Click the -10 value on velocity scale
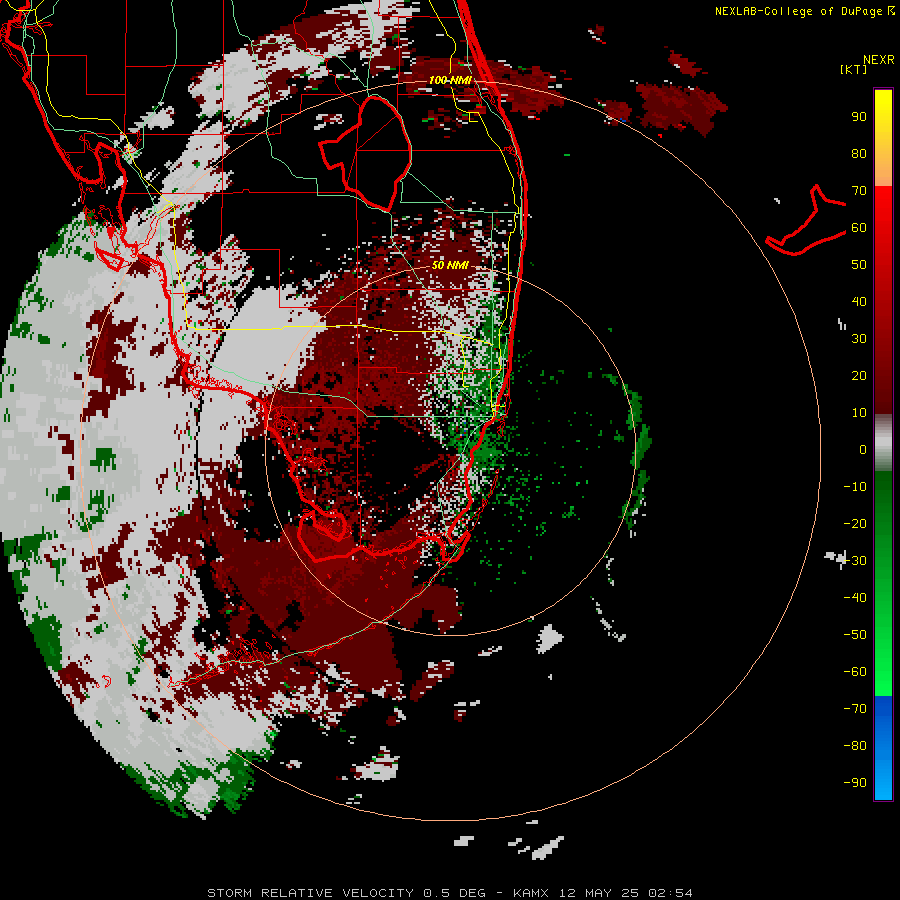The height and width of the screenshot is (900, 900). tap(855, 487)
